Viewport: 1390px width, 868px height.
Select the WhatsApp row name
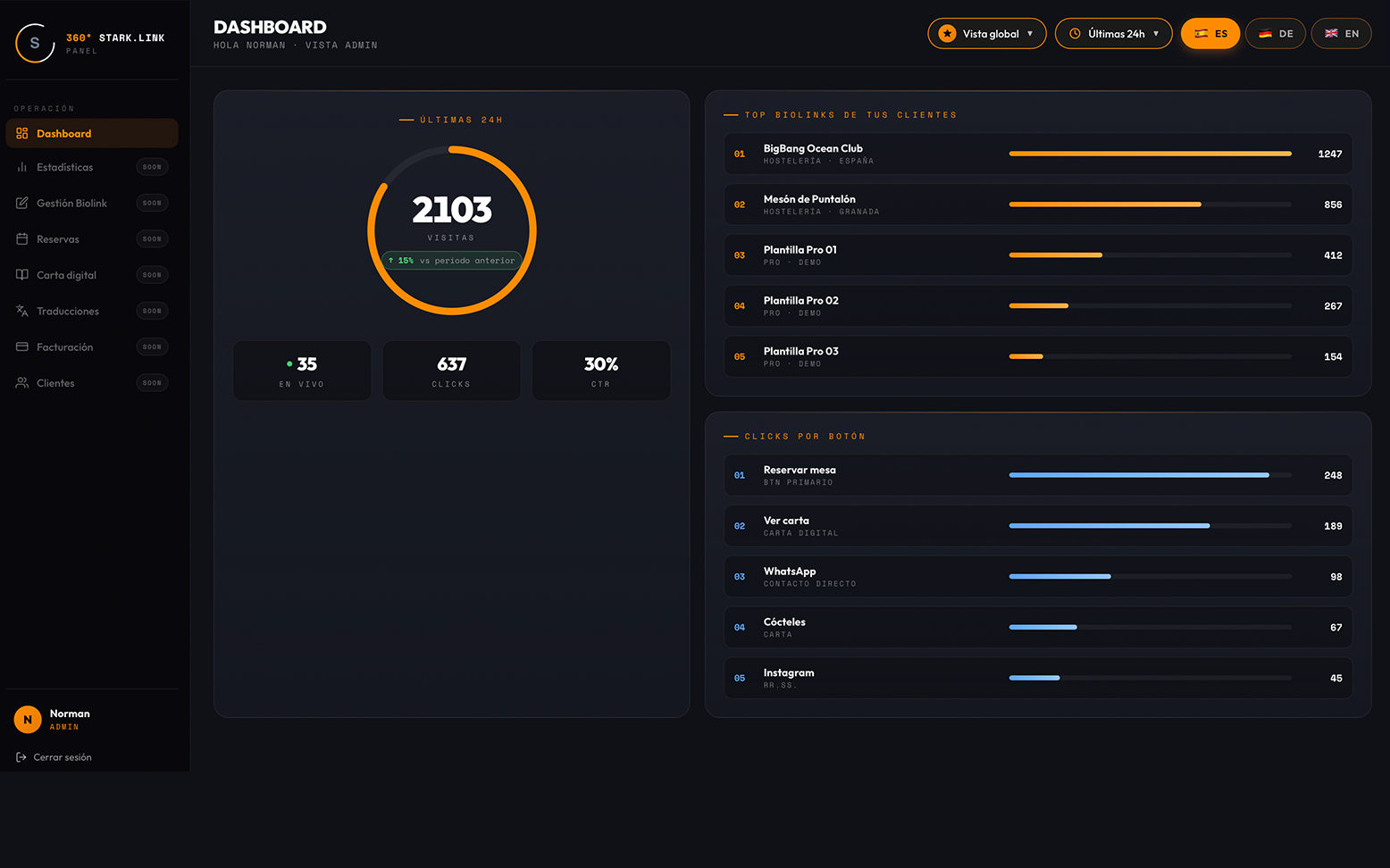(x=790, y=572)
